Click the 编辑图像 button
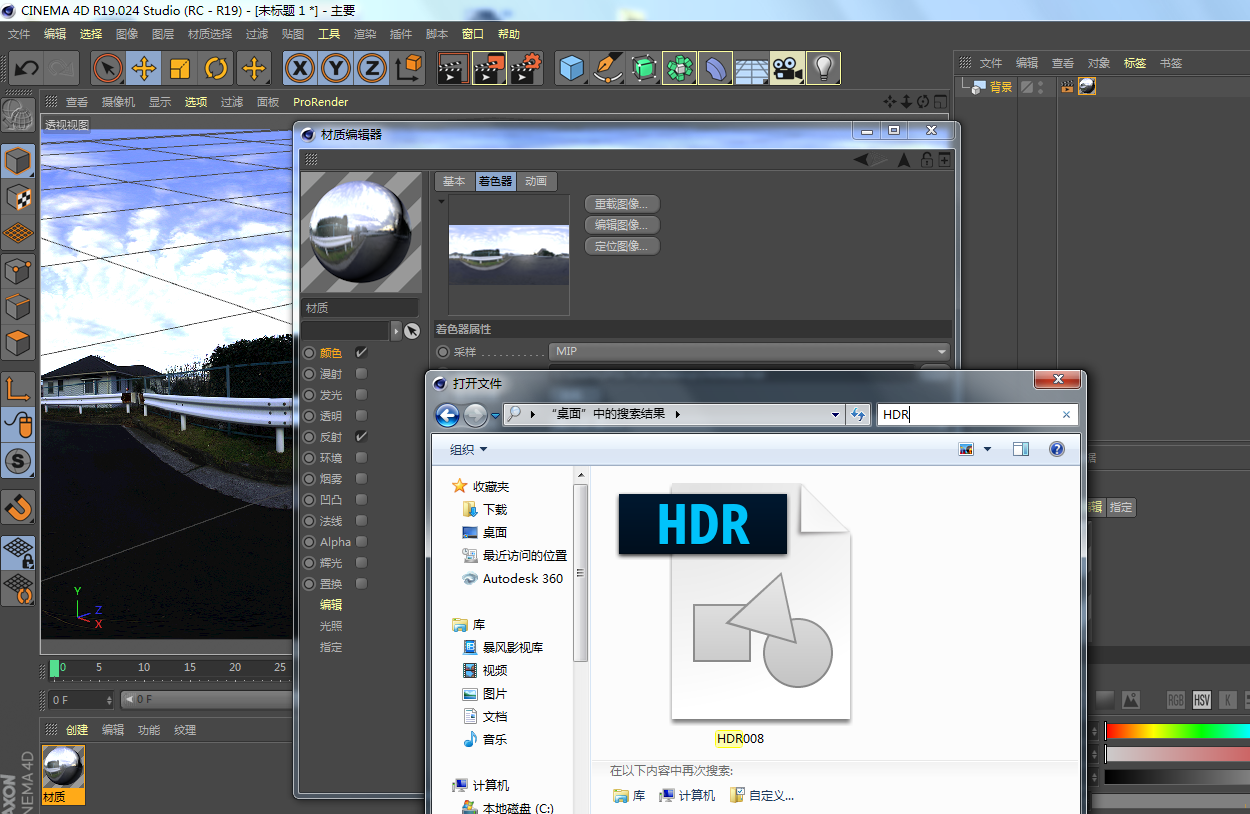This screenshot has height=814, width=1250. 621,225
